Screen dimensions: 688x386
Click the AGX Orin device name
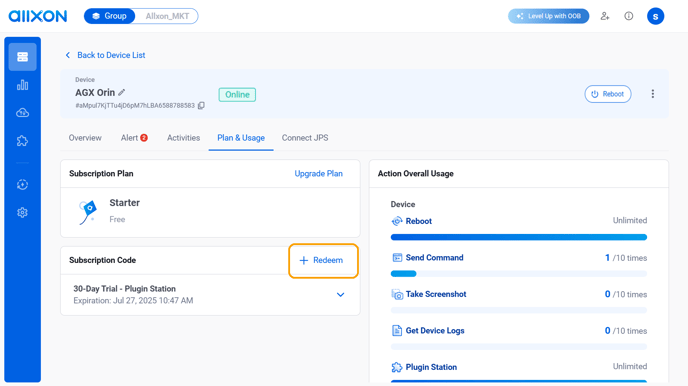95,93
